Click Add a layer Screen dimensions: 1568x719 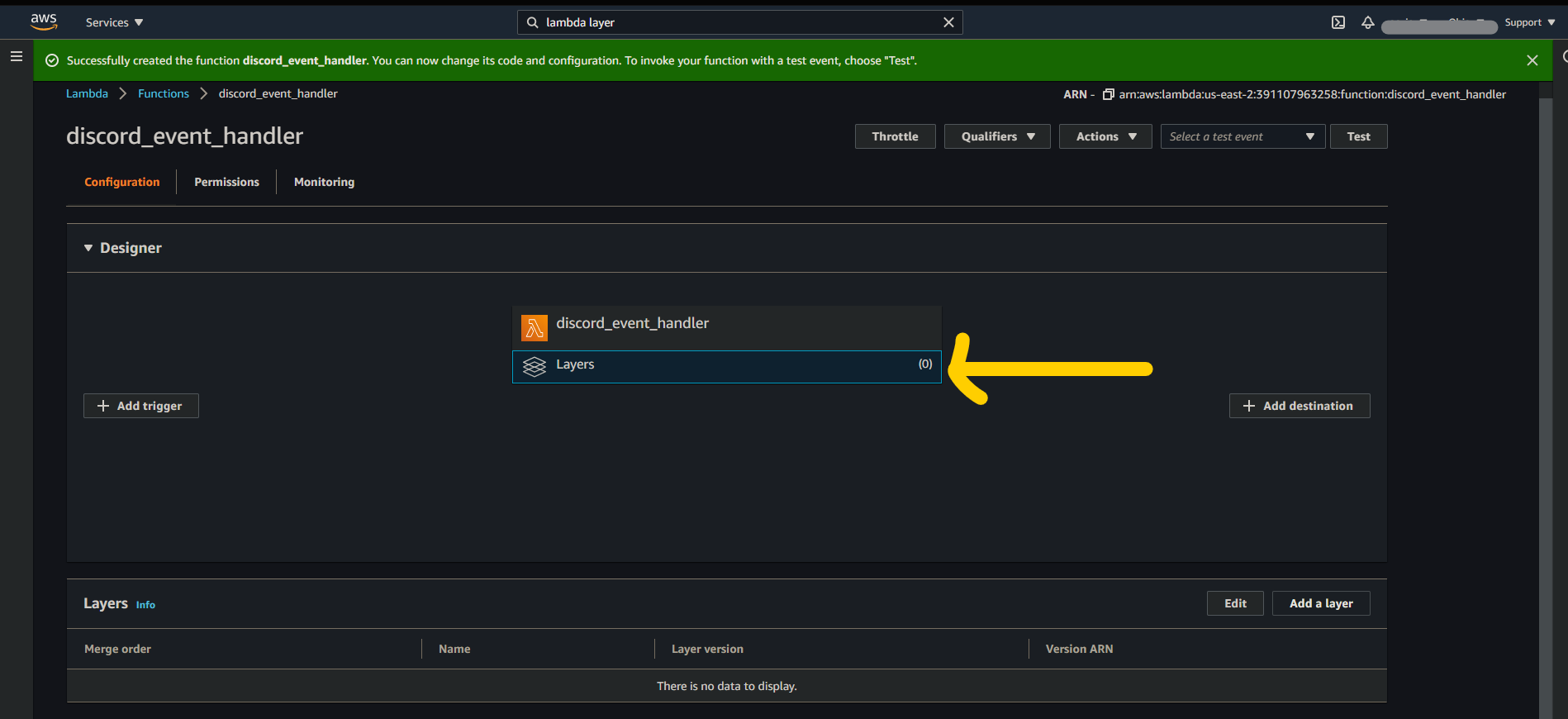(x=1321, y=603)
